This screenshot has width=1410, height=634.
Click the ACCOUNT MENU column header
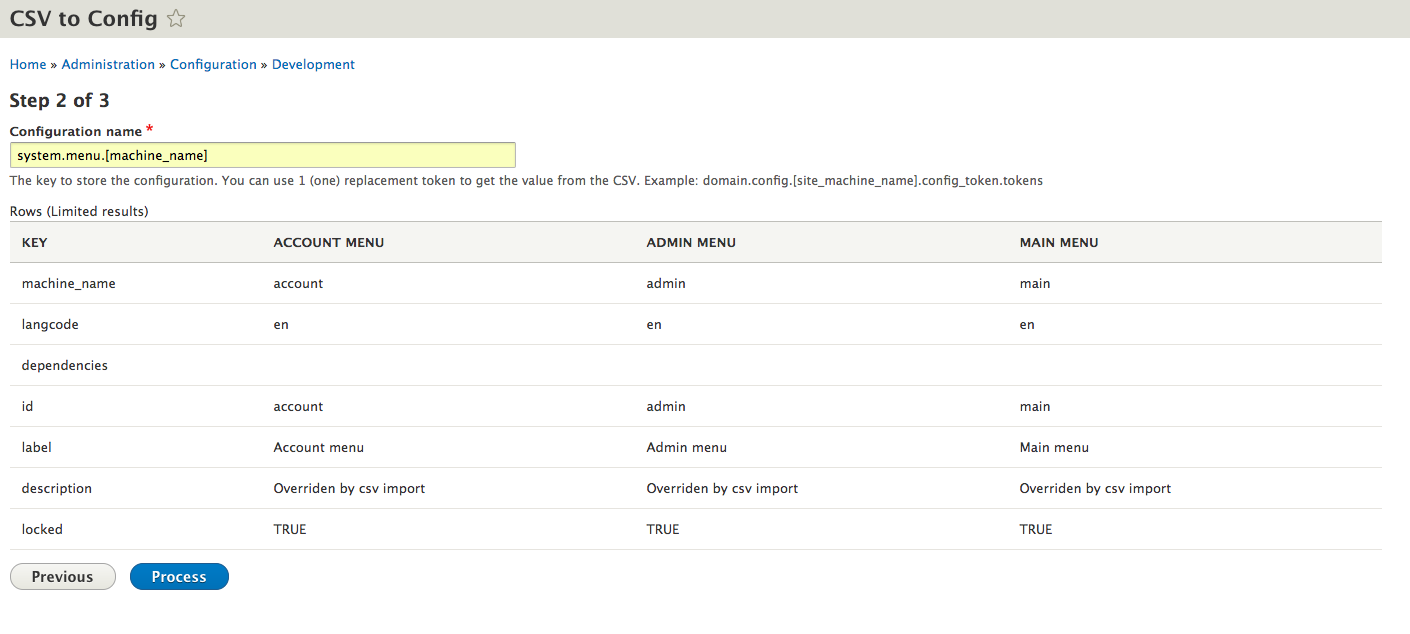click(328, 242)
